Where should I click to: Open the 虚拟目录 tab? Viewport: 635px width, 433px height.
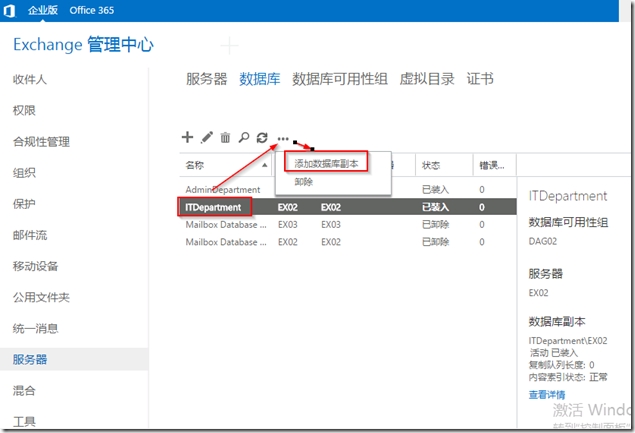point(427,79)
